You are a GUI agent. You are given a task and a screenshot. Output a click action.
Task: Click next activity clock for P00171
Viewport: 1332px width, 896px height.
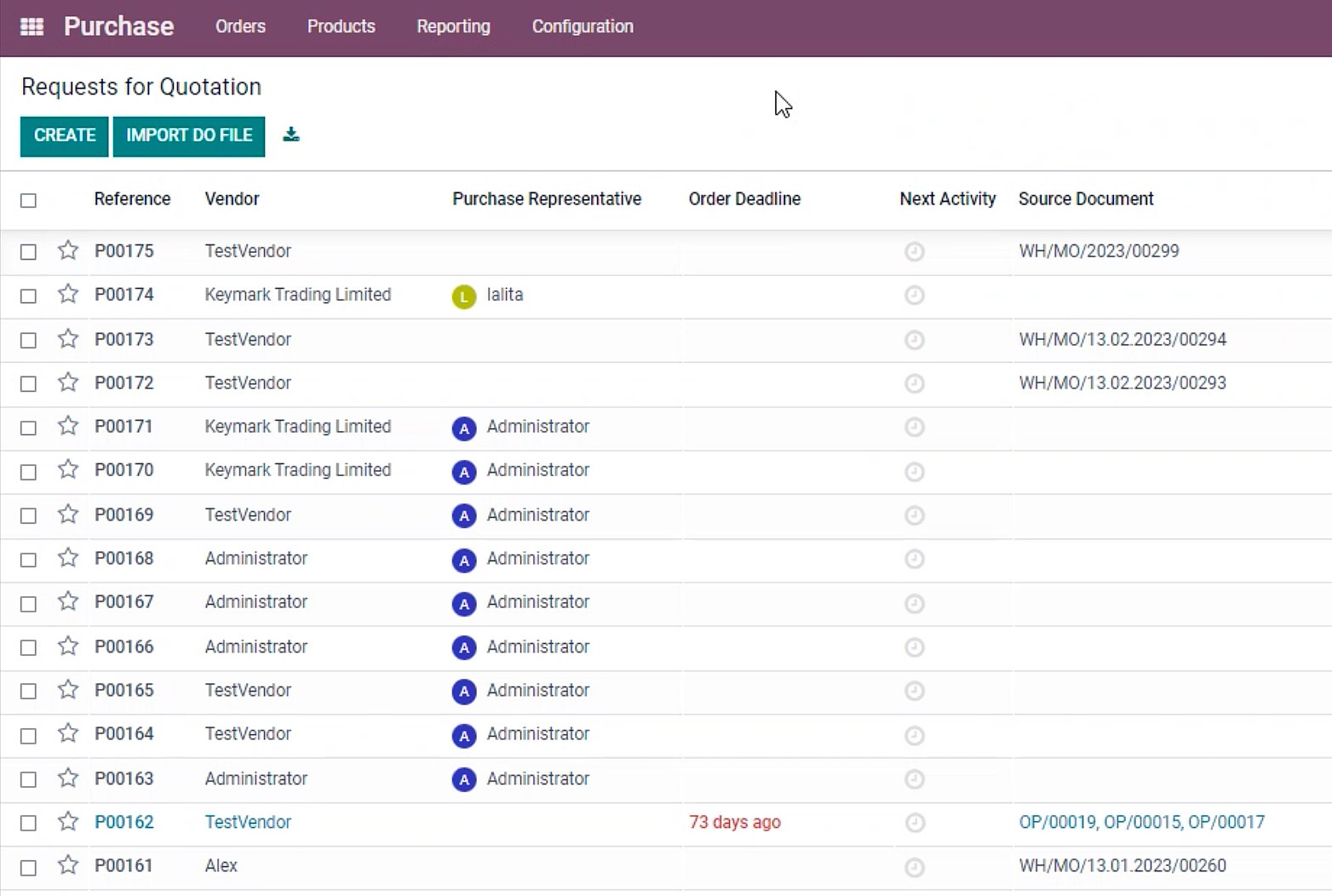(914, 427)
